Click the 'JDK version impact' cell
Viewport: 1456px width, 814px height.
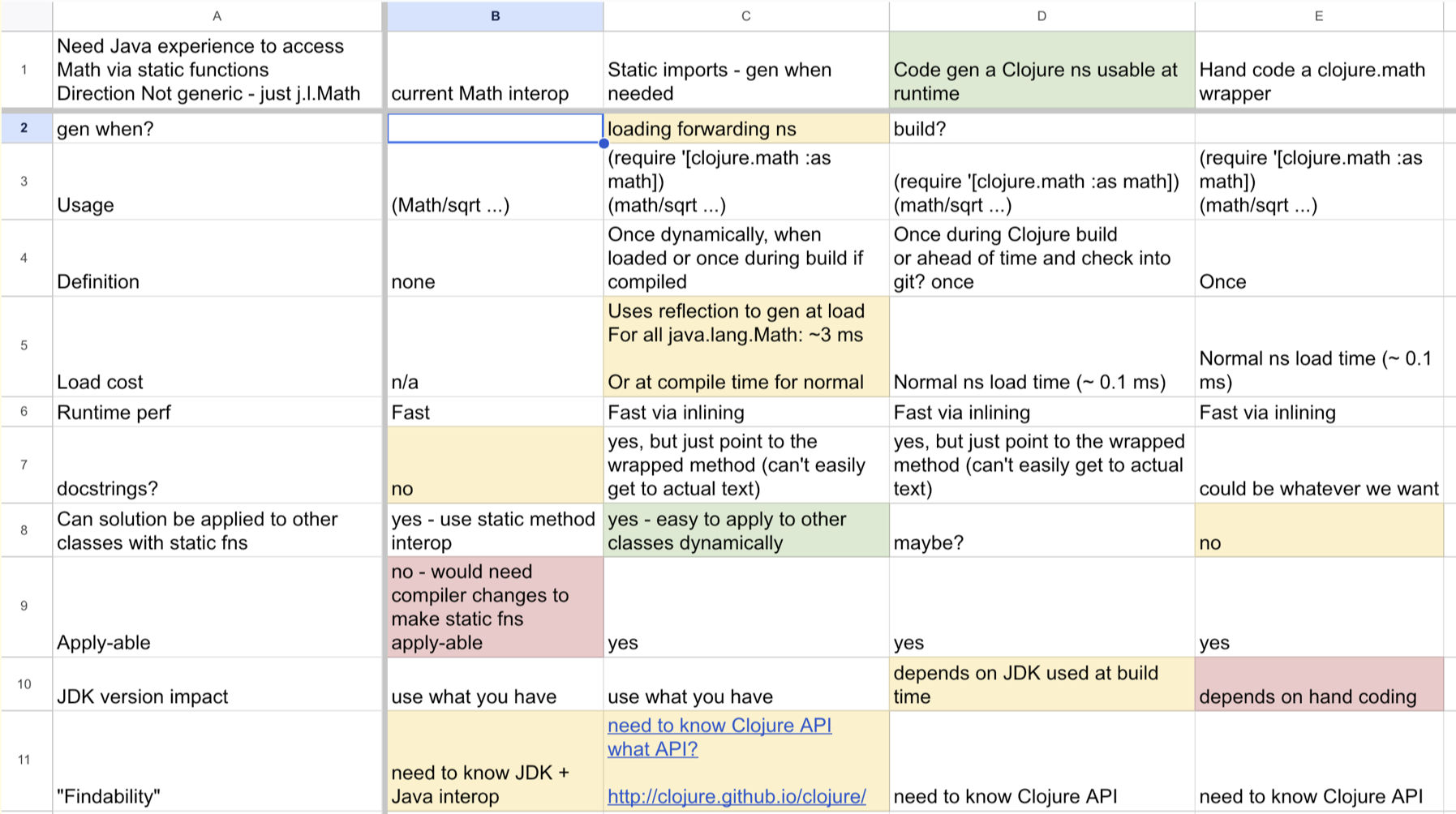(x=217, y=685)
